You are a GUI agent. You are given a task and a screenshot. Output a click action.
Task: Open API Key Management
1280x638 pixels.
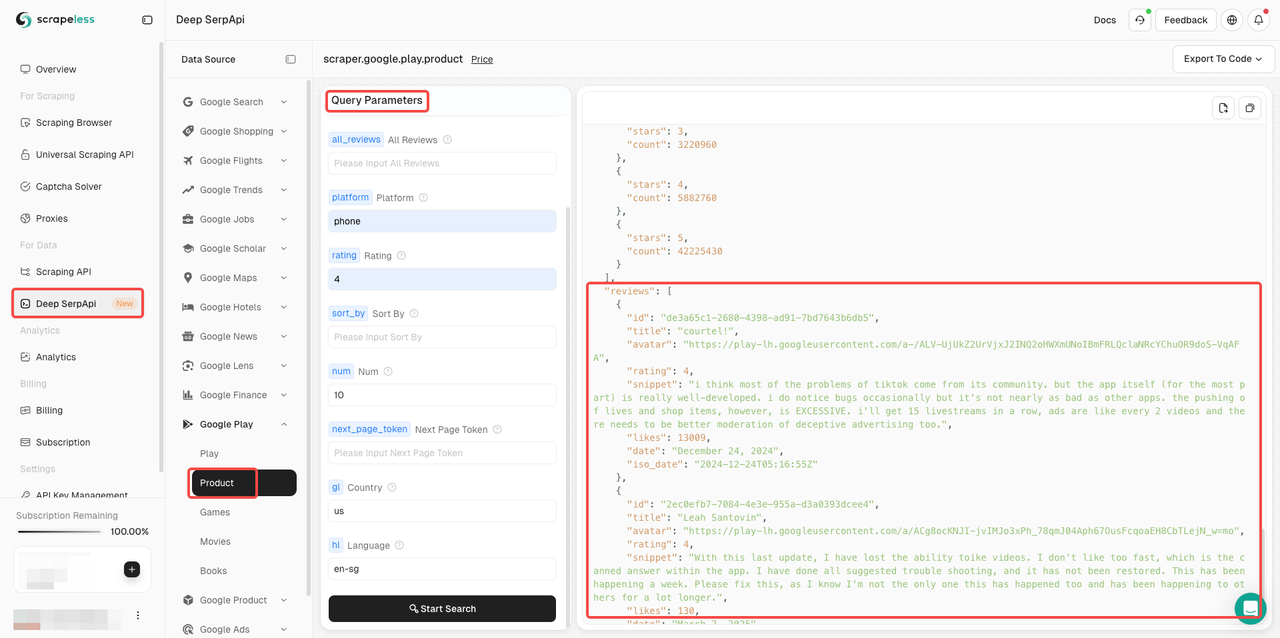pyautogui.click(x=82, y=495)
